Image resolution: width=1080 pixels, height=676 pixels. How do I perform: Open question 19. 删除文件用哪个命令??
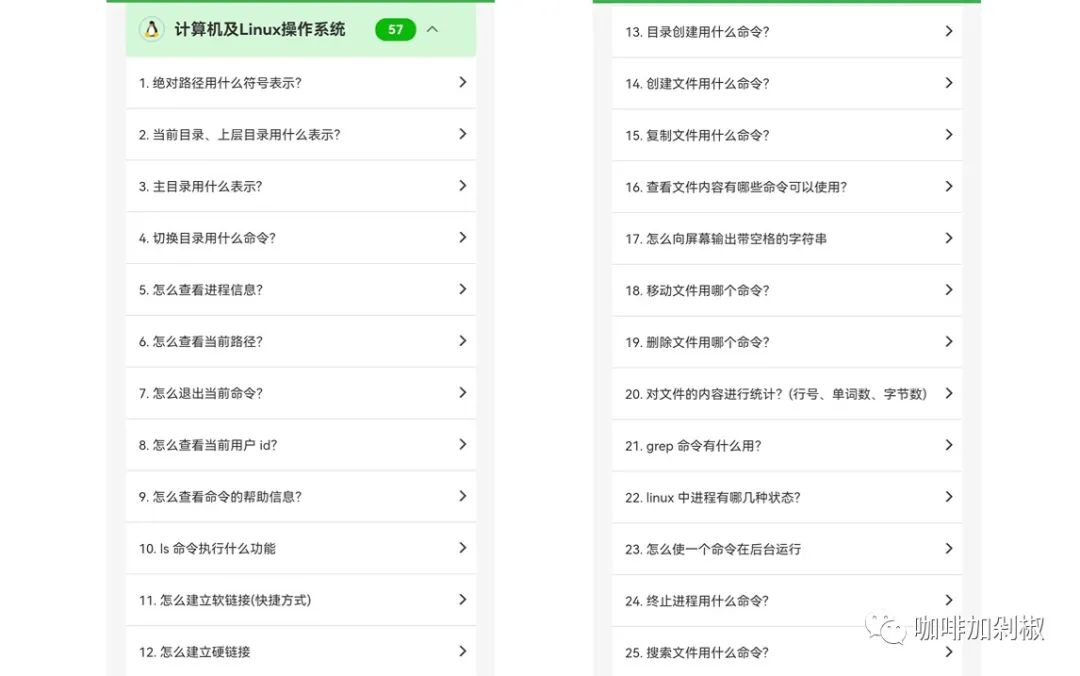787,342
